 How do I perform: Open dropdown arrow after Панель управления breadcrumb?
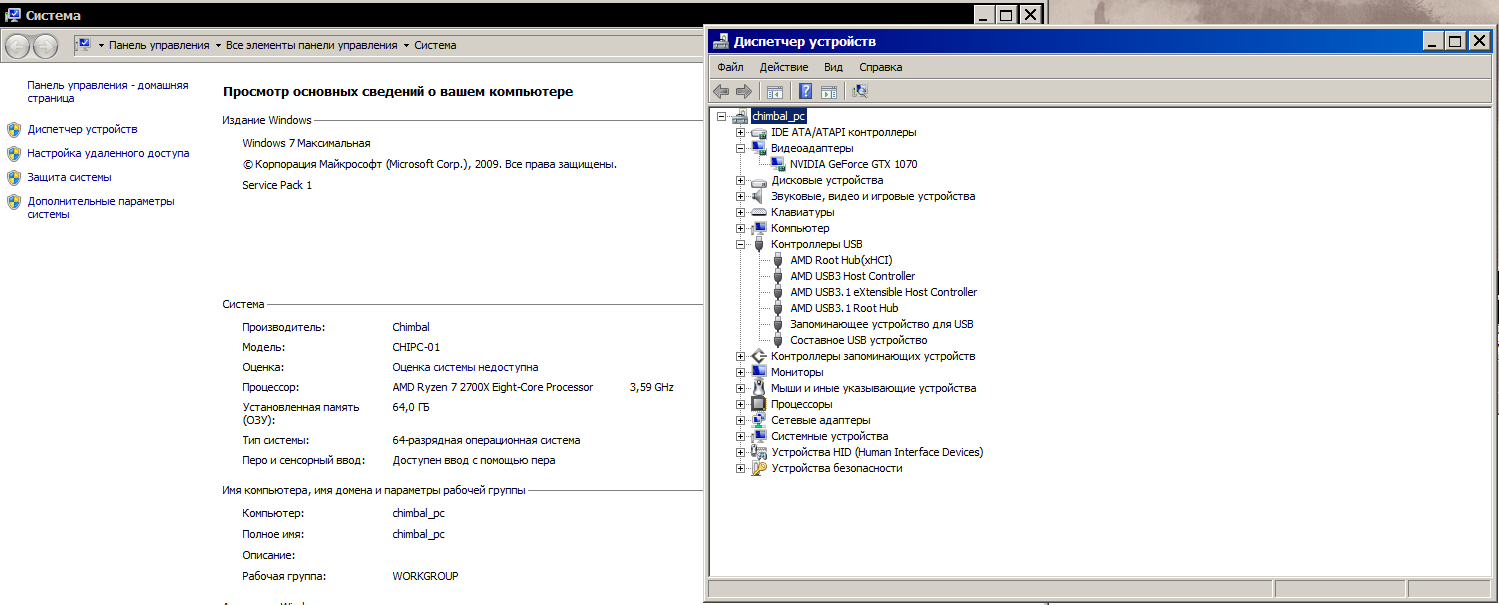tap(218, 46)
